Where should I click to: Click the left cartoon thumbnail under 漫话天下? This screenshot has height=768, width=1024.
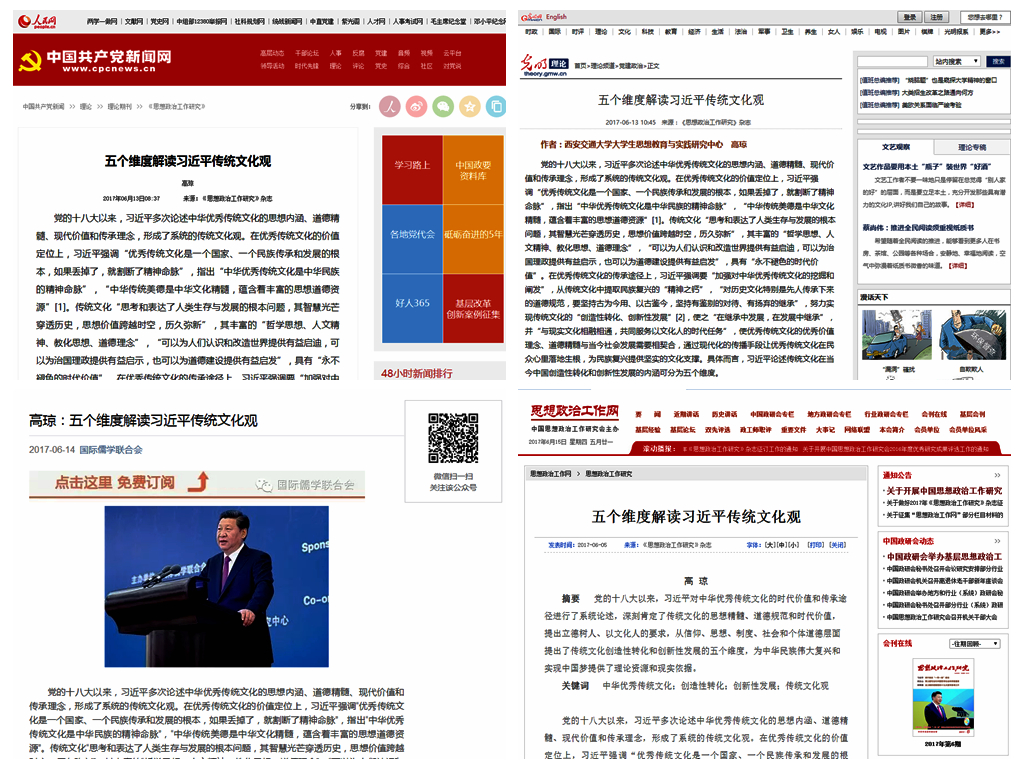click(895, 334)
